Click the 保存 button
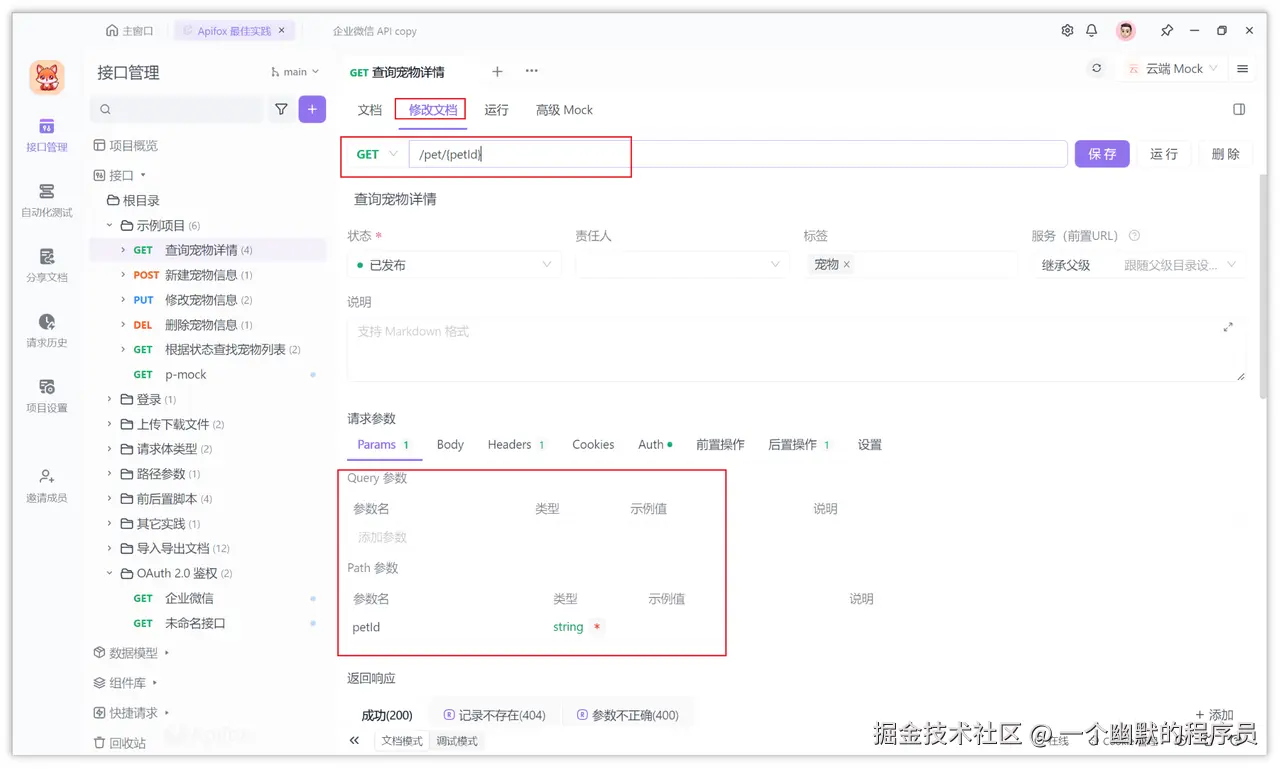The width and height of the screenshot is (1280, 769). (1102, 154)
